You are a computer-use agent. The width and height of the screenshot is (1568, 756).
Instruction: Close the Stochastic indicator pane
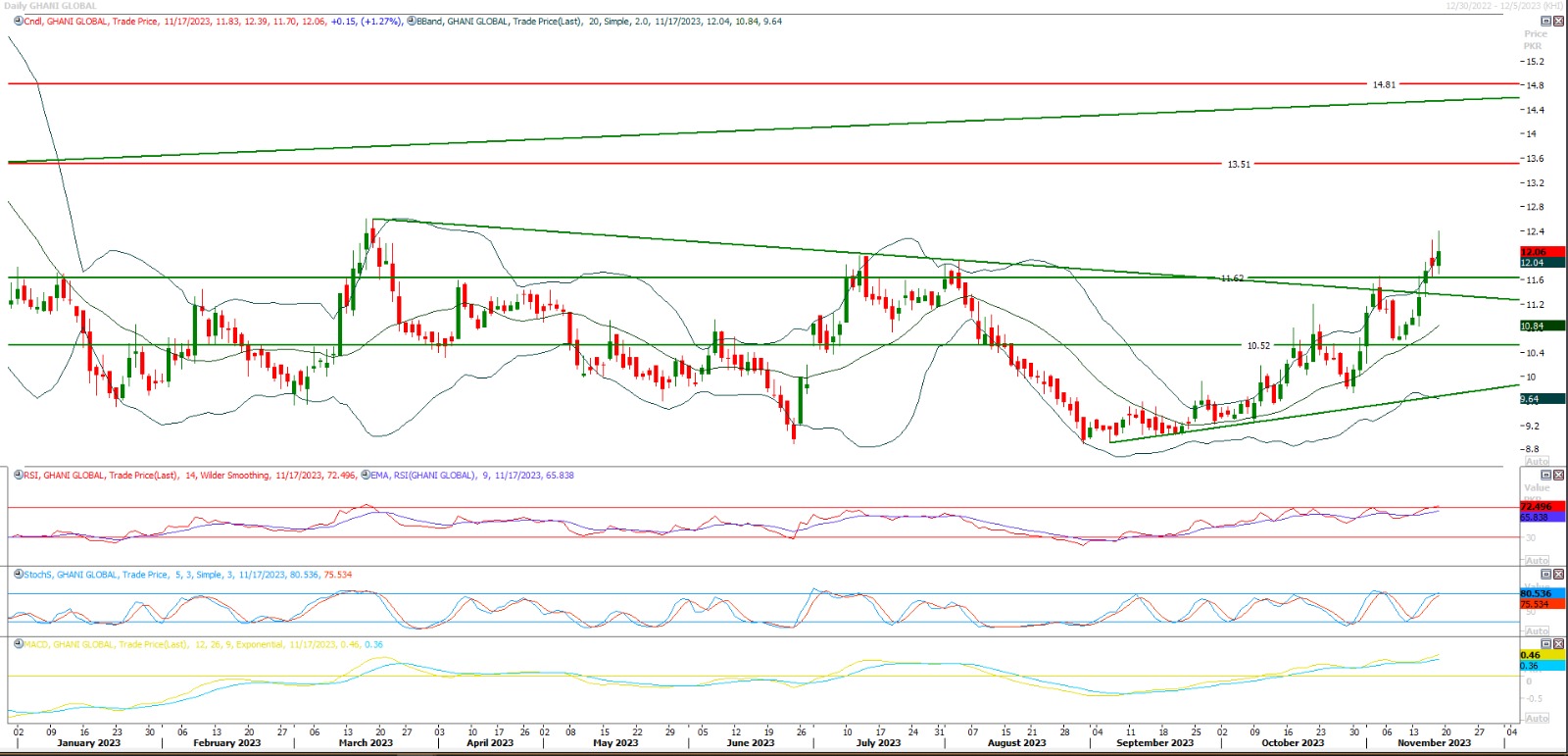pos(1557,575)
